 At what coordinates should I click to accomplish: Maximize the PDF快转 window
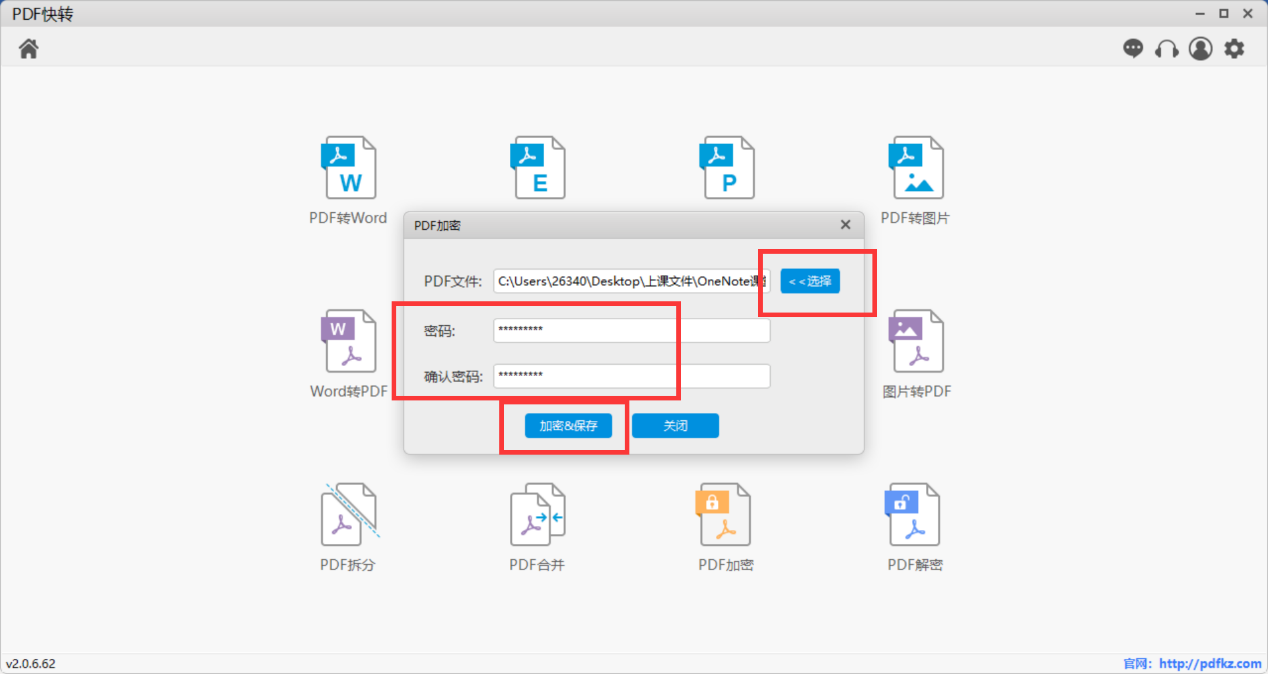pos(1224,14)
